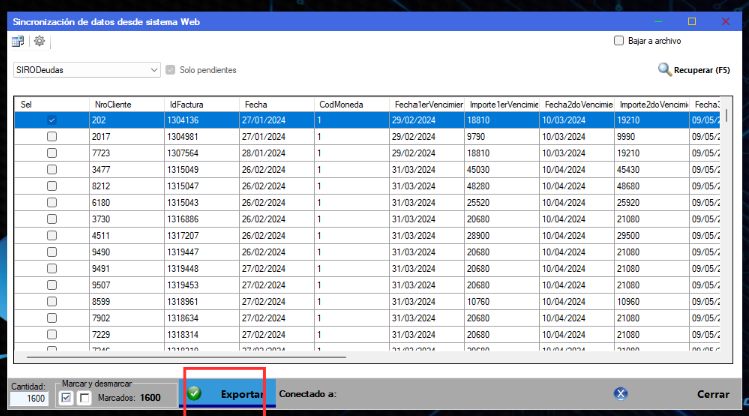Check the row for client 9490
The height and width of the screenshot is (416, 749).
(x=52, y=252)
